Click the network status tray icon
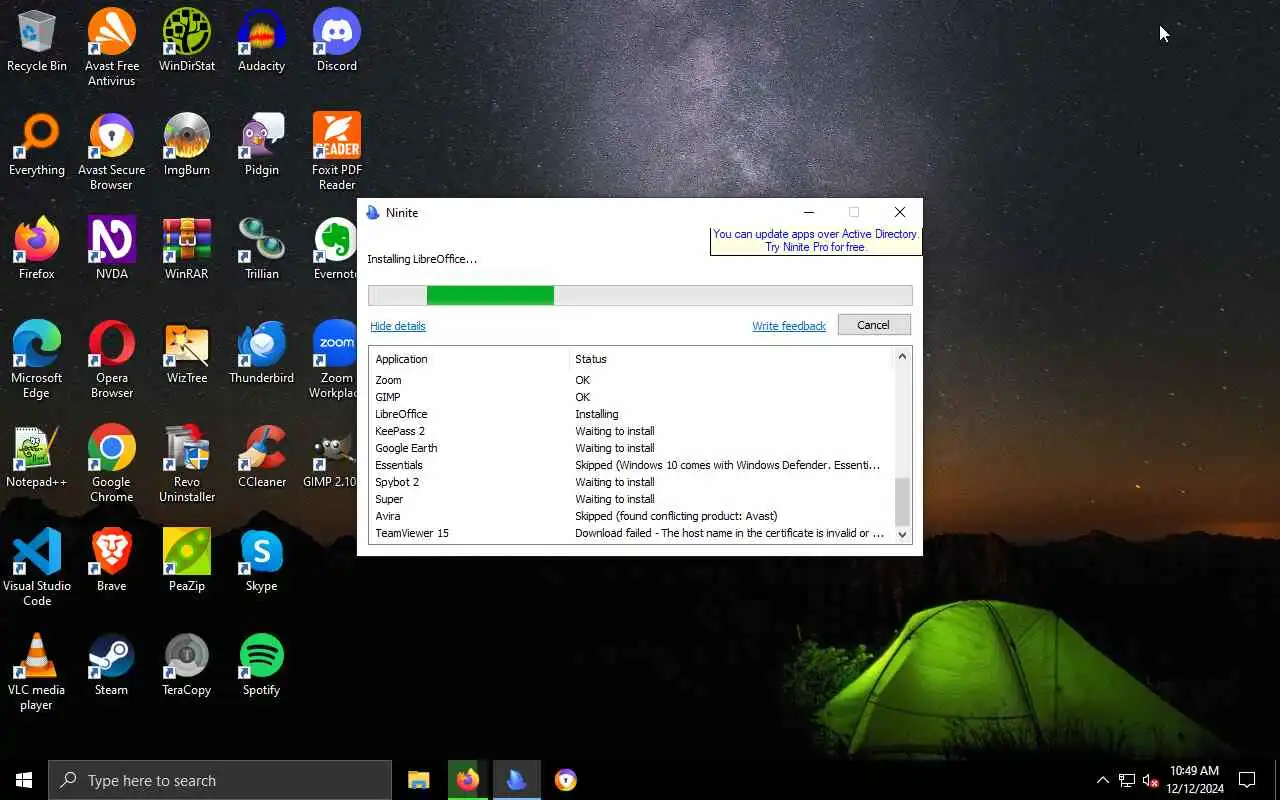 [x=1126, y=780]
